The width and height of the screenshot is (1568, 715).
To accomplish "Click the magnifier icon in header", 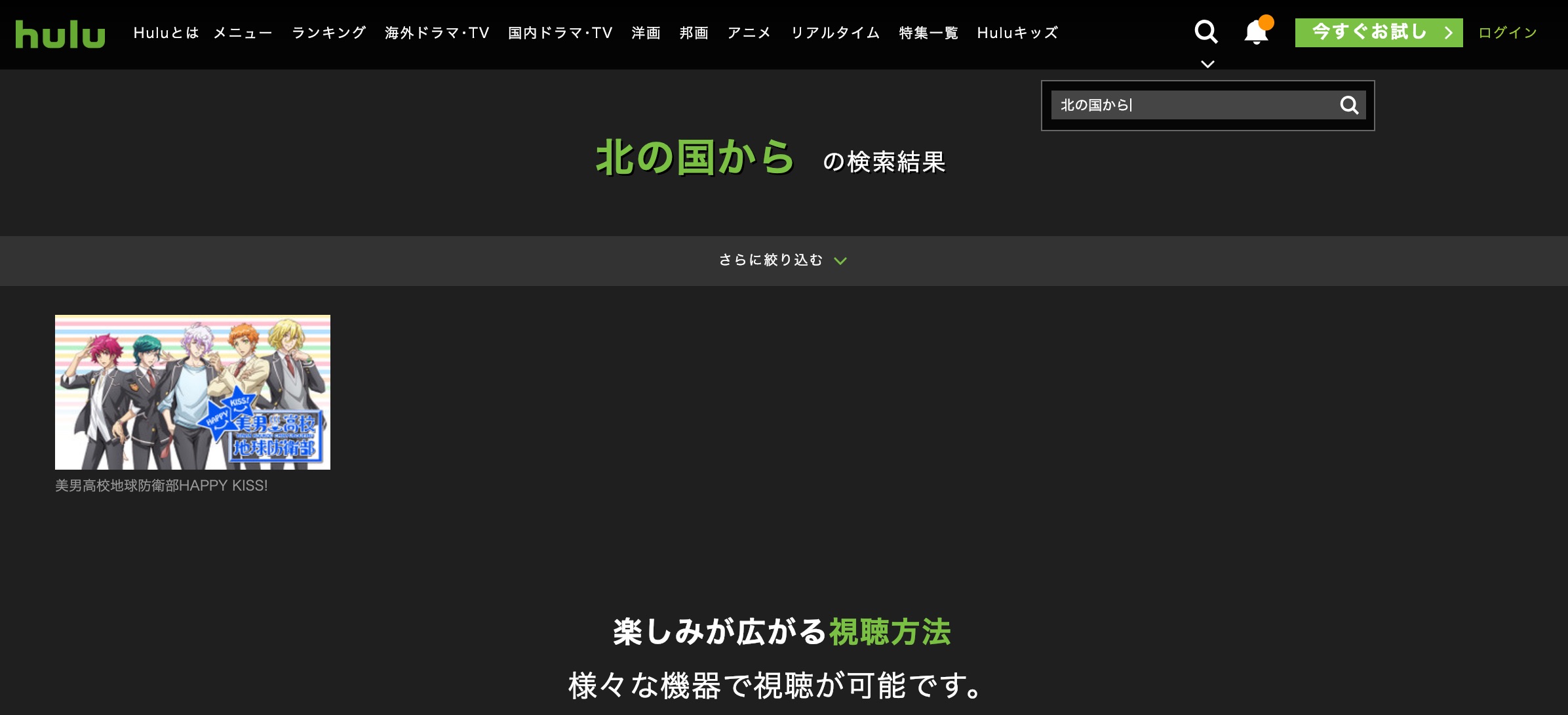I will coord(1205,31).
